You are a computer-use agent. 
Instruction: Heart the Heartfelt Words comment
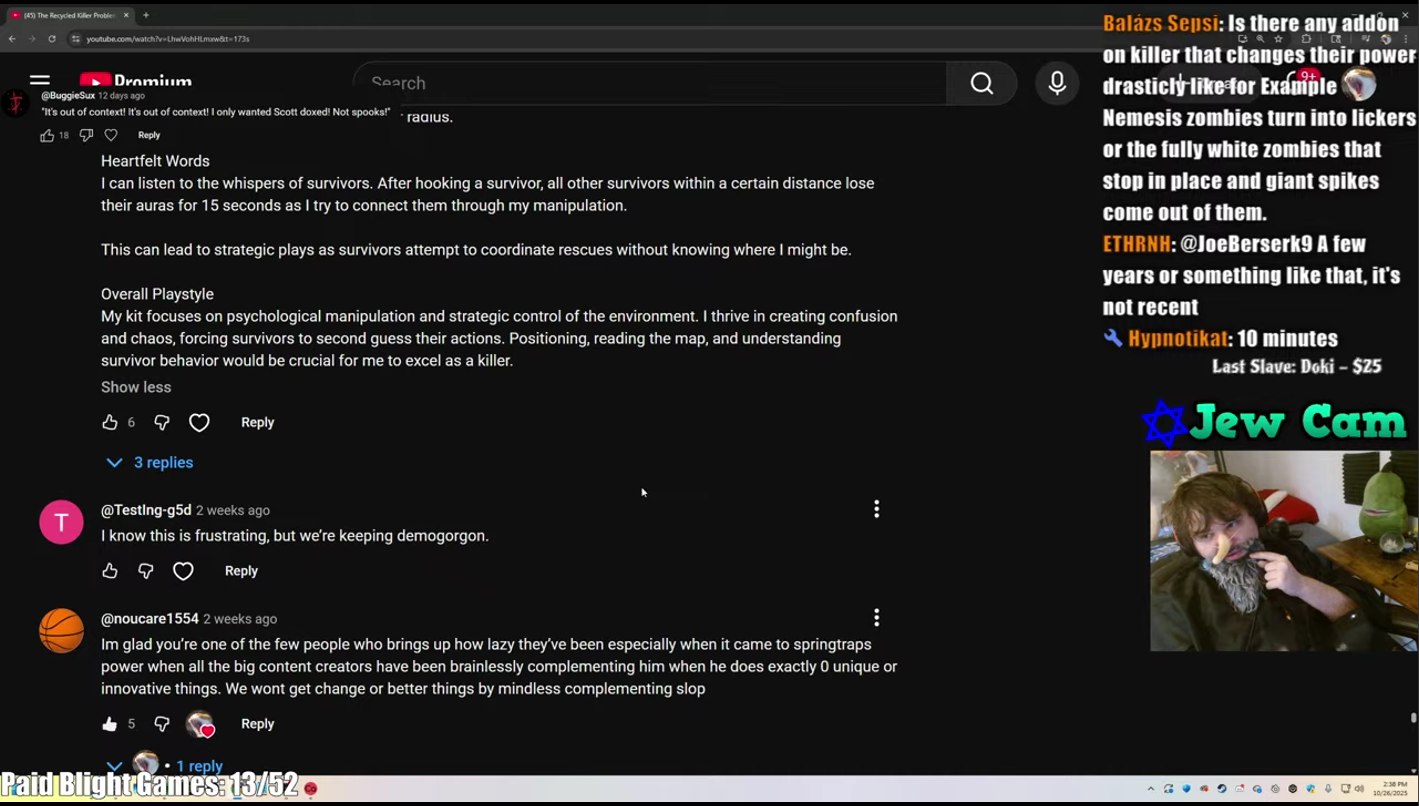click(x=199, y=423)
